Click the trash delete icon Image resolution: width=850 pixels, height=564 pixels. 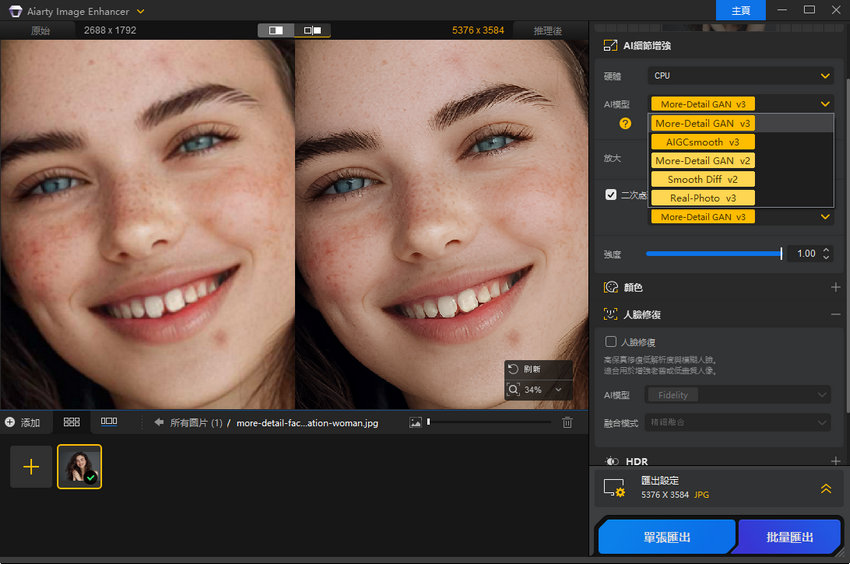567,422
